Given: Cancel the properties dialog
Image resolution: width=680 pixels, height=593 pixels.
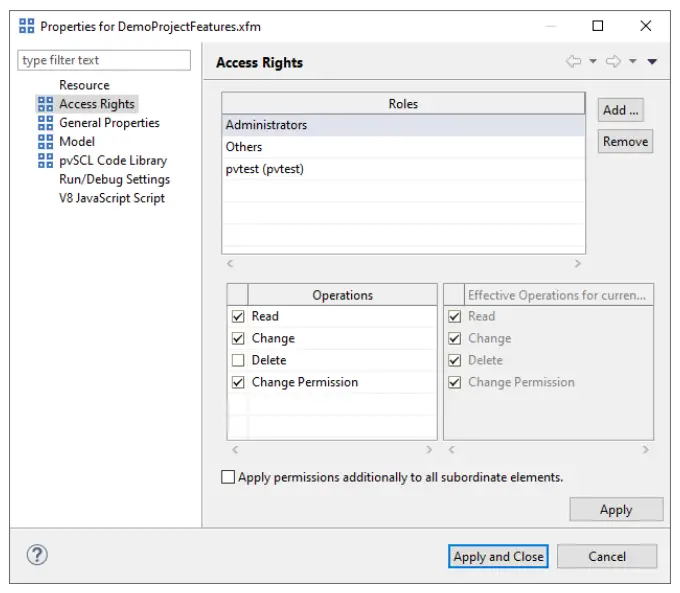Looking at the screenshot, I should pyautogui.click(x=607, y=556).
